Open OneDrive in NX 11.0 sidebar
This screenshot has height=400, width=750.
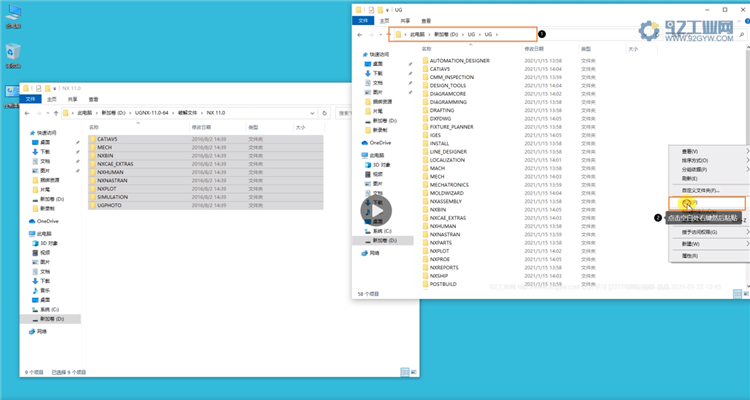pos(44,221)
